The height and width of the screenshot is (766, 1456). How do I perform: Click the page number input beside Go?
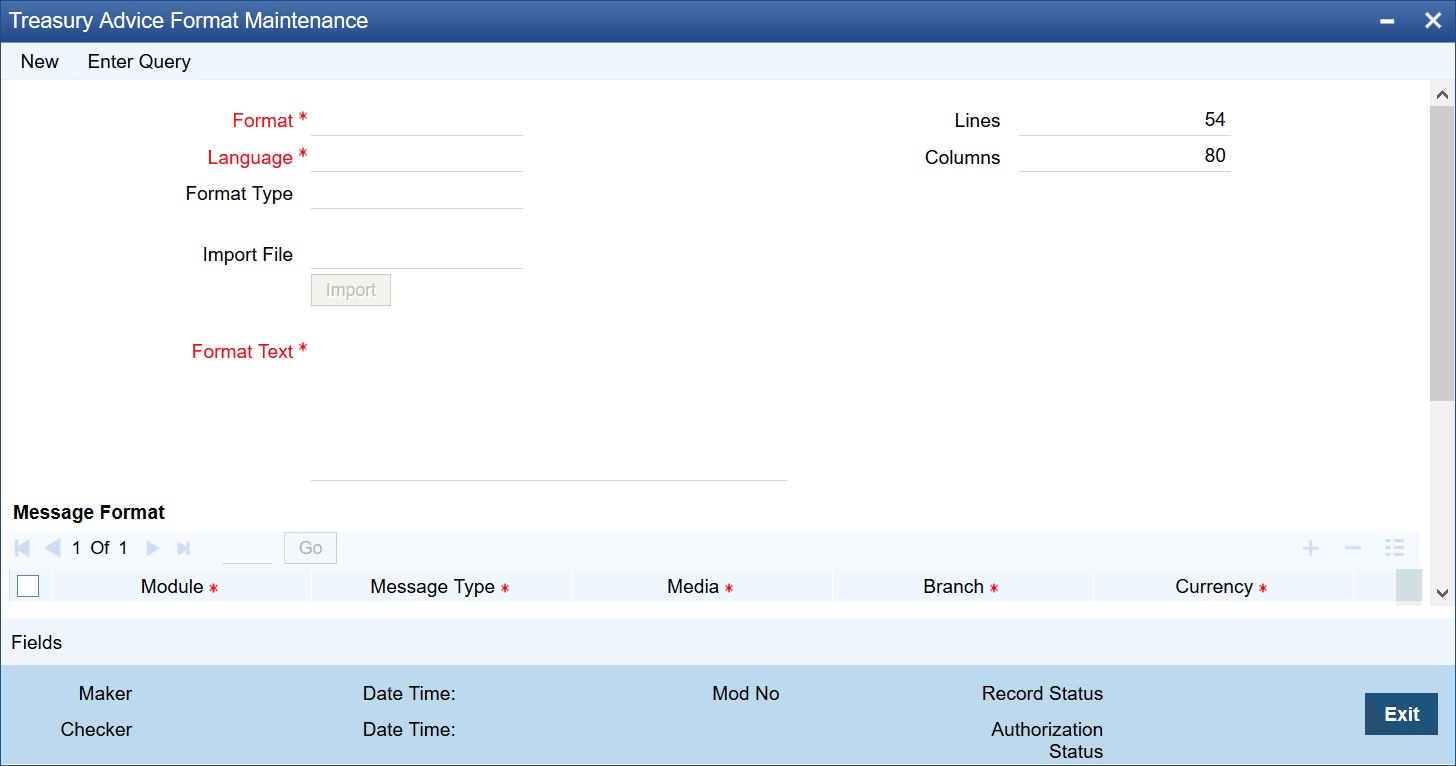pos(247,548)
